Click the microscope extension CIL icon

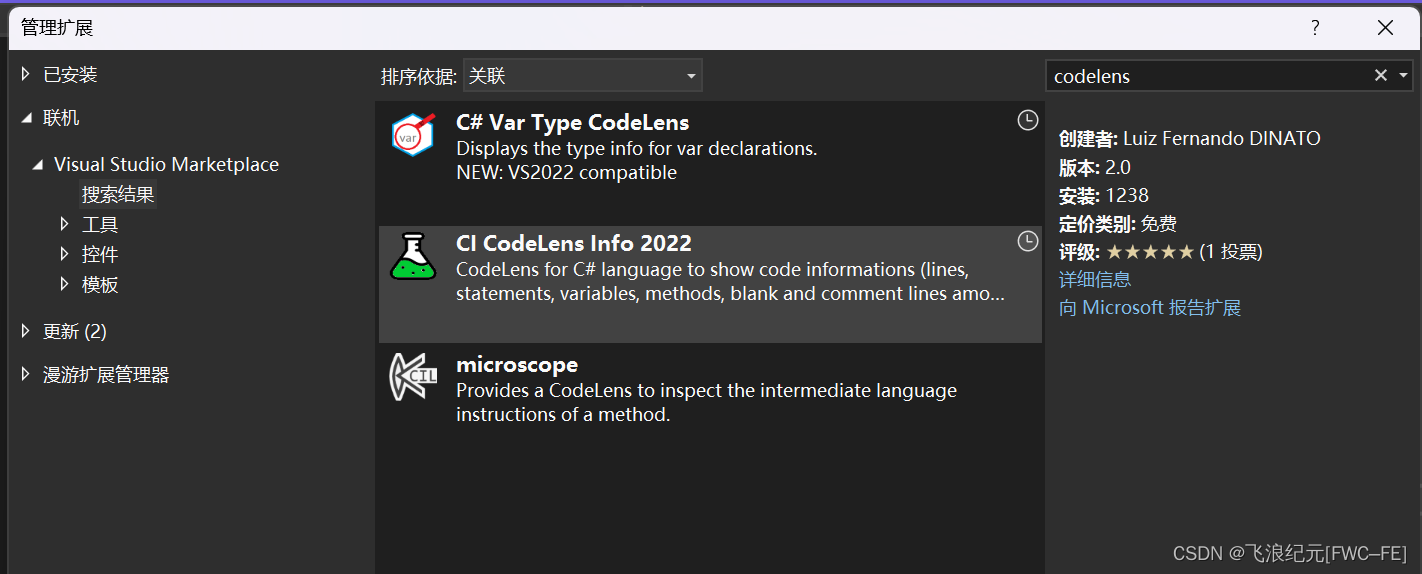pyautogui.click(x=412, y=377)
